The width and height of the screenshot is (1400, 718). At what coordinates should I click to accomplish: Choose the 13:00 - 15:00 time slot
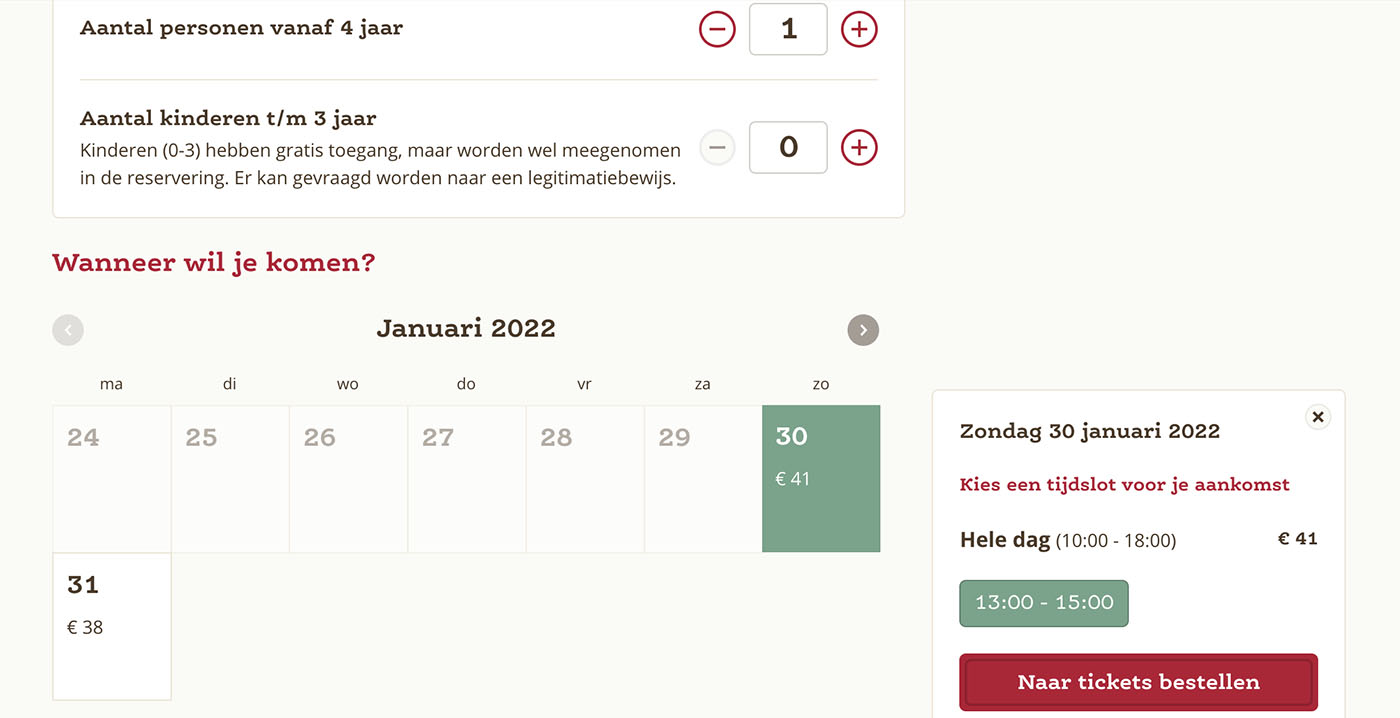[x=1044, y=603]
